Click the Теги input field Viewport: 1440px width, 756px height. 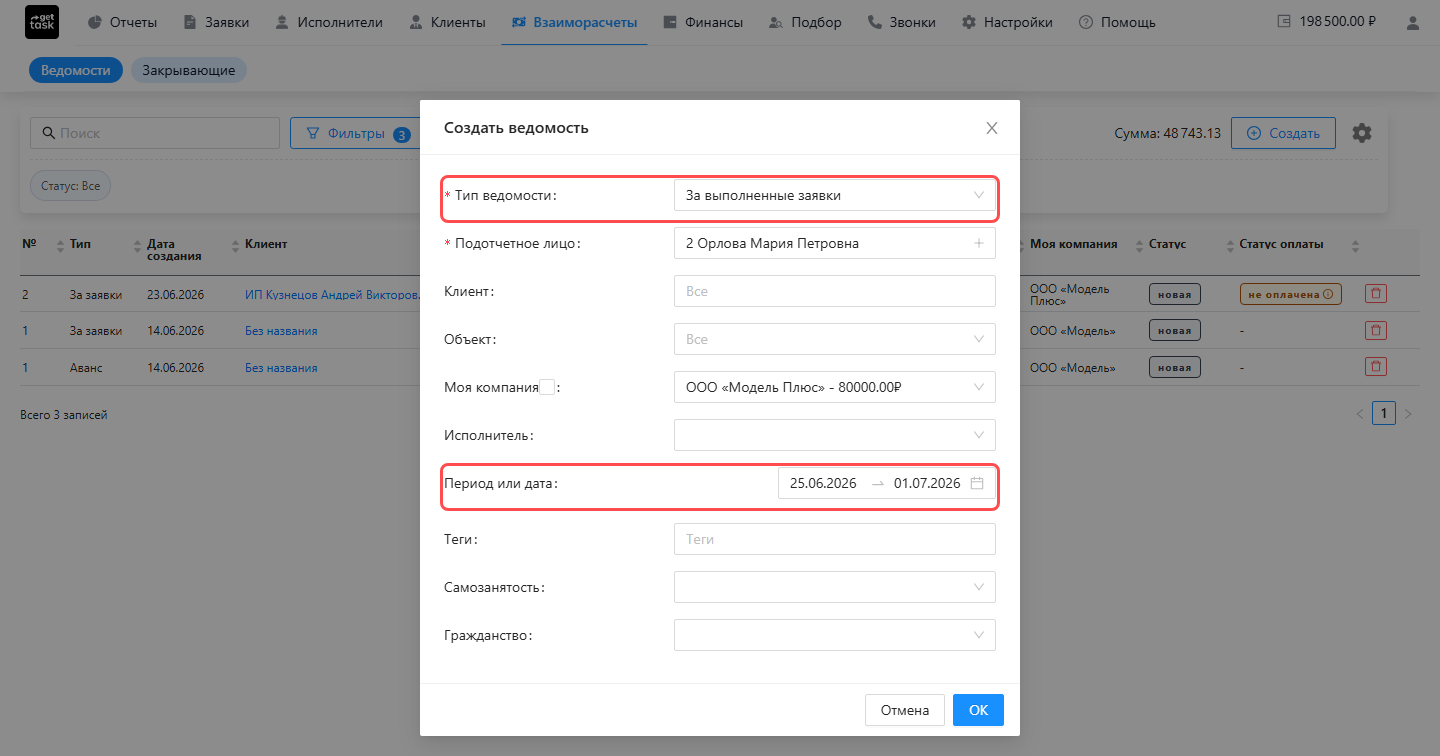tap(835, 539)
